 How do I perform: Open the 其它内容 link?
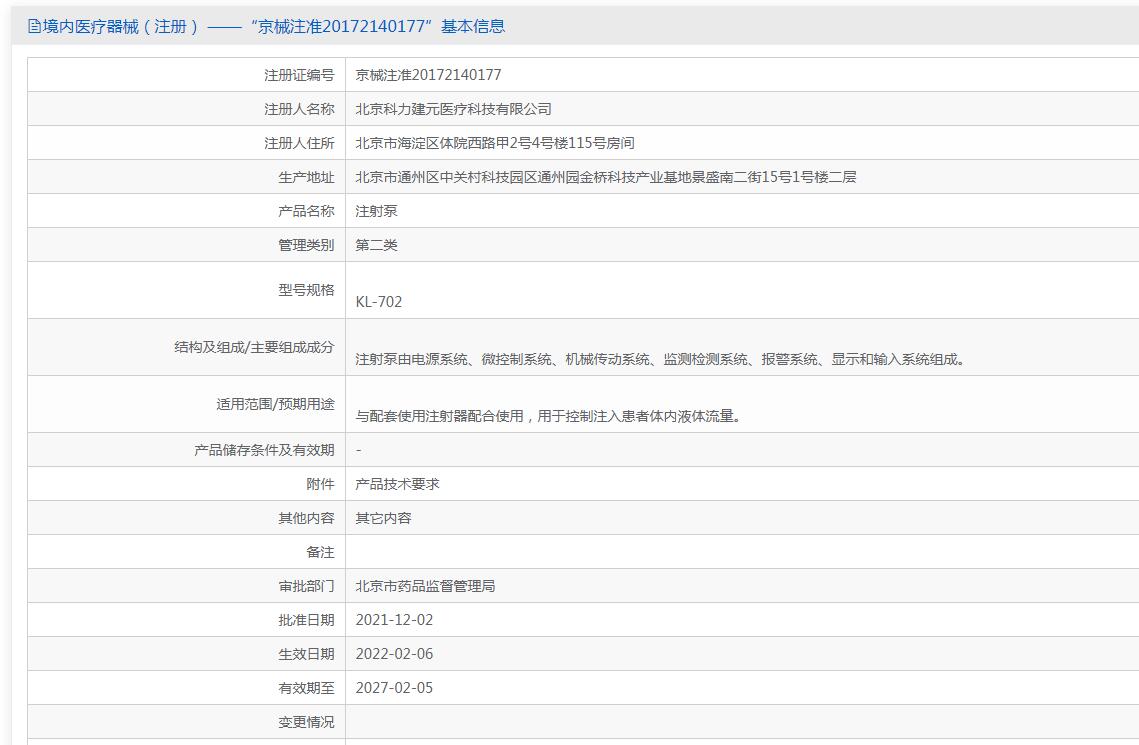coord(384,518)
